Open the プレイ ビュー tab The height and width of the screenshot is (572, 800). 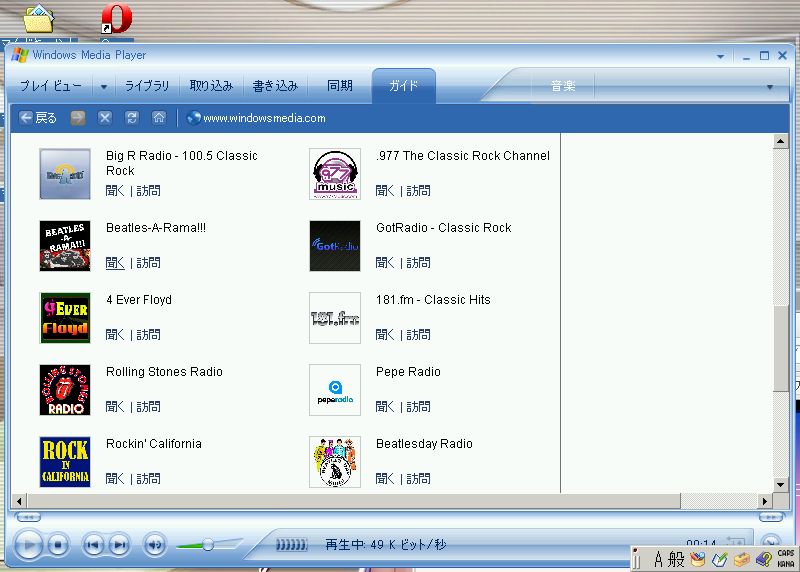50,86
